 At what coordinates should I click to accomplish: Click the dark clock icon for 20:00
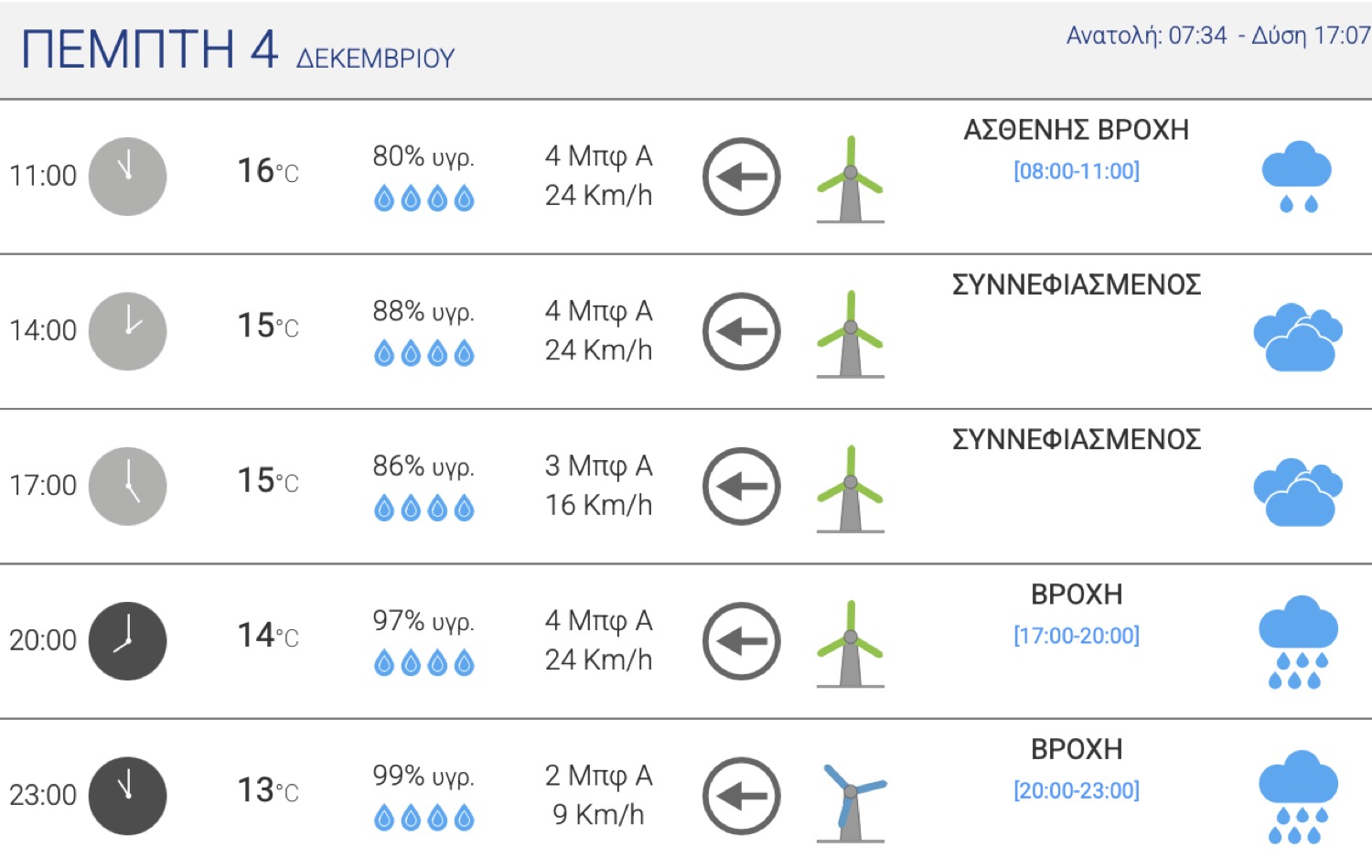click(127, 640)
